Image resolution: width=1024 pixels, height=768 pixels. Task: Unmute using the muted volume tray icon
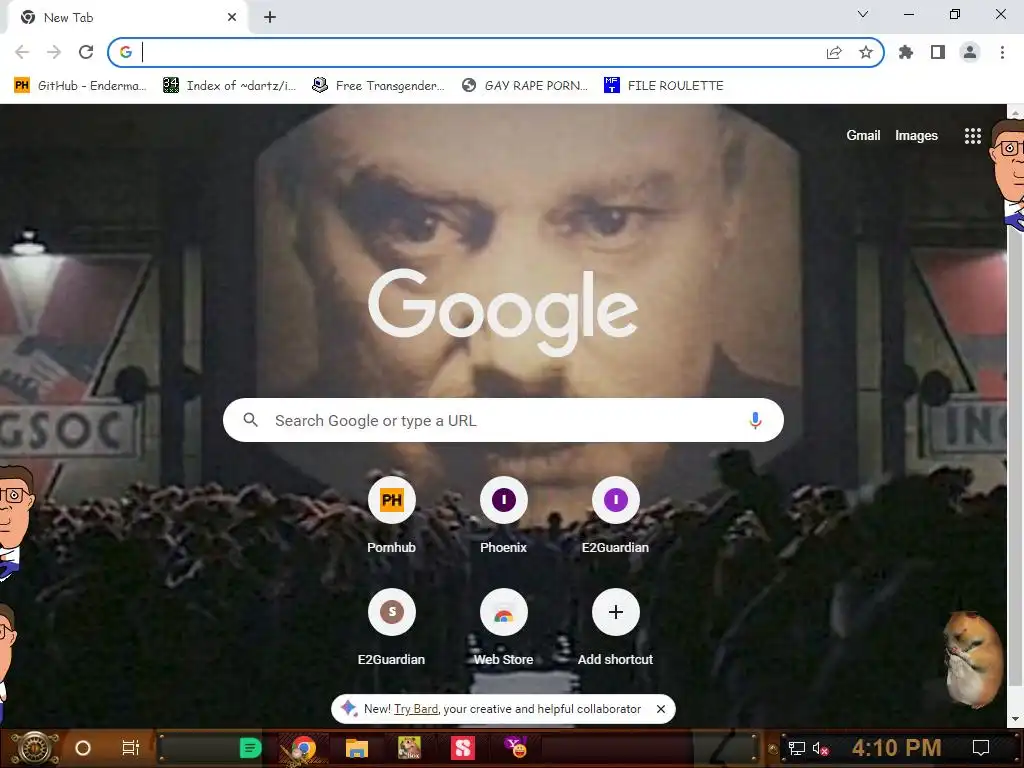(x=821, y=748)
